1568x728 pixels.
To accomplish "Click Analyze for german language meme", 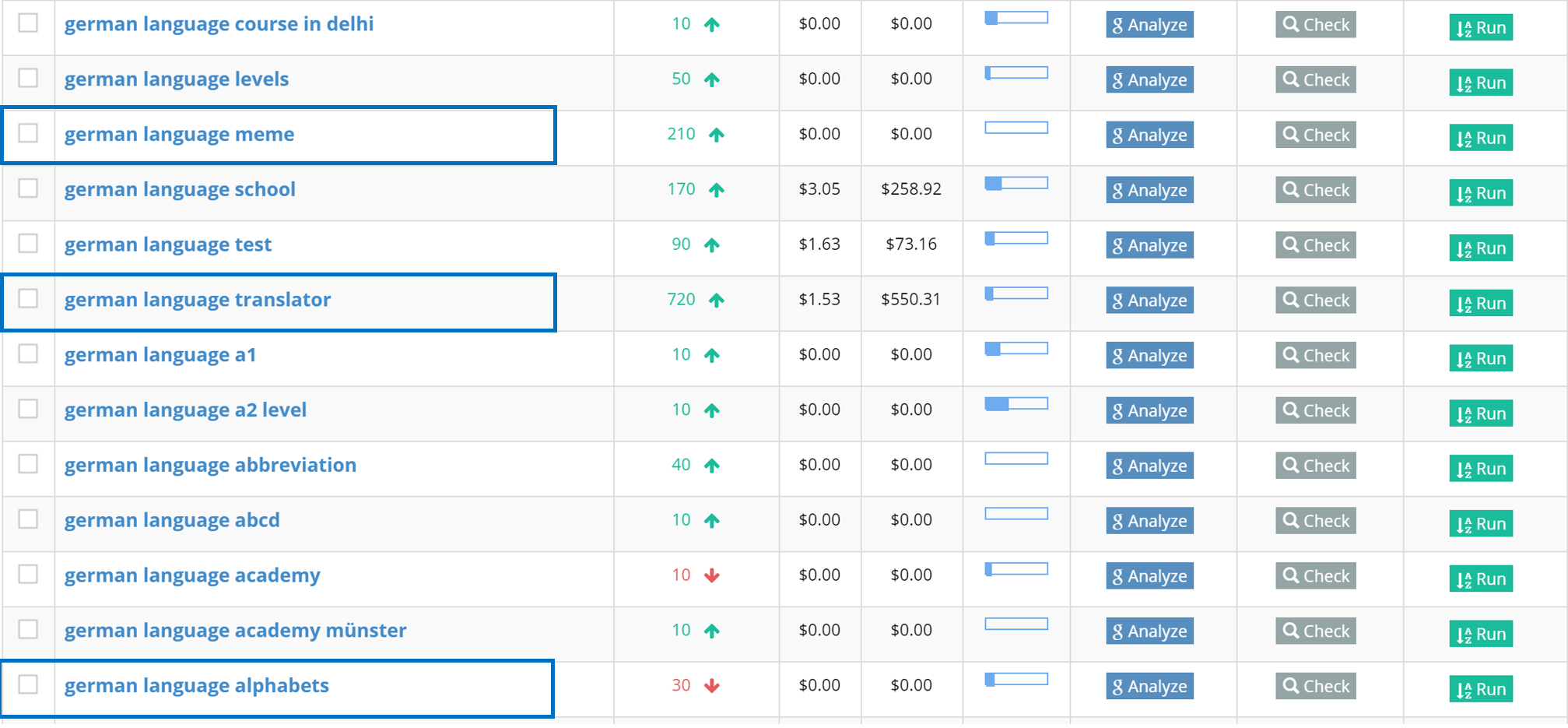I will tap(1149, 135).
